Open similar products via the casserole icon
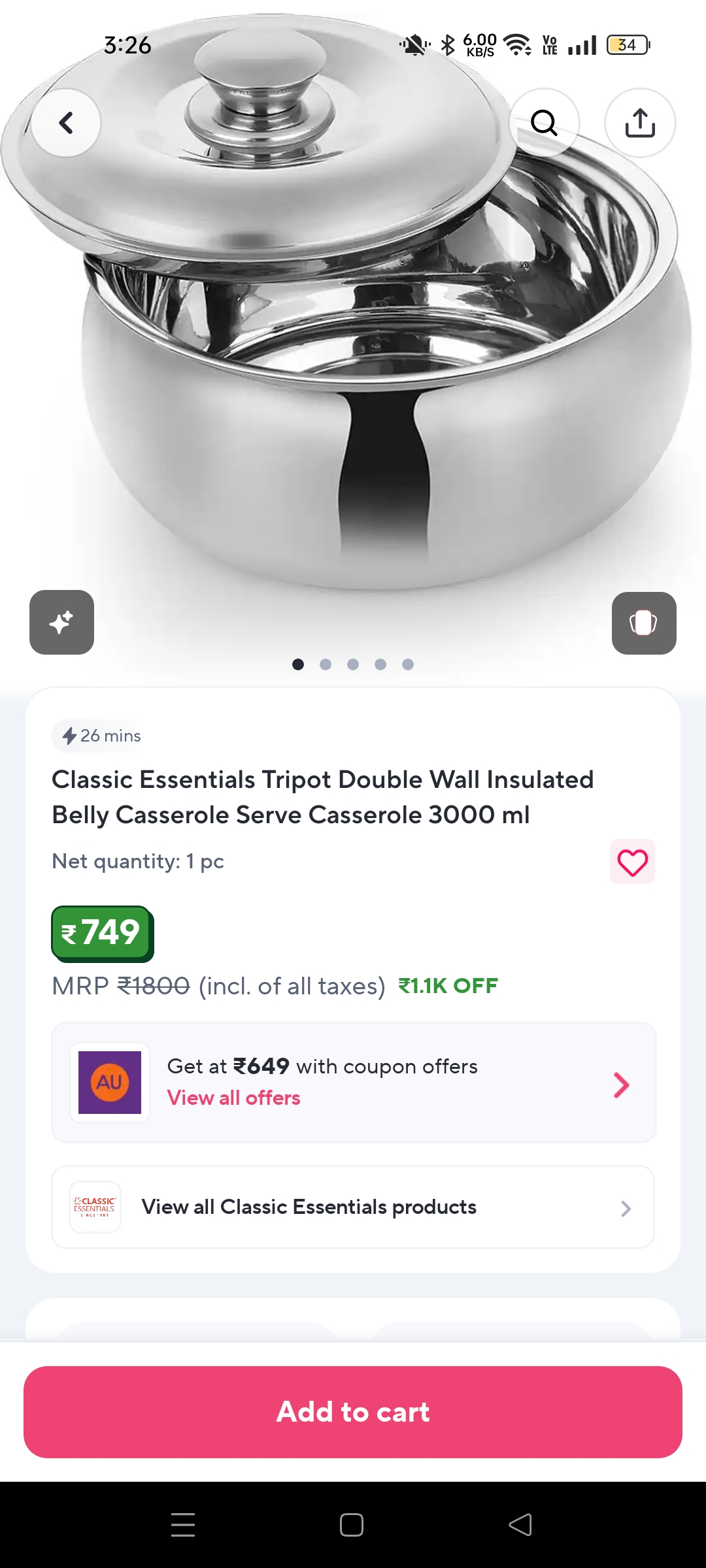 pyautogui.click(x=644, y=622)
